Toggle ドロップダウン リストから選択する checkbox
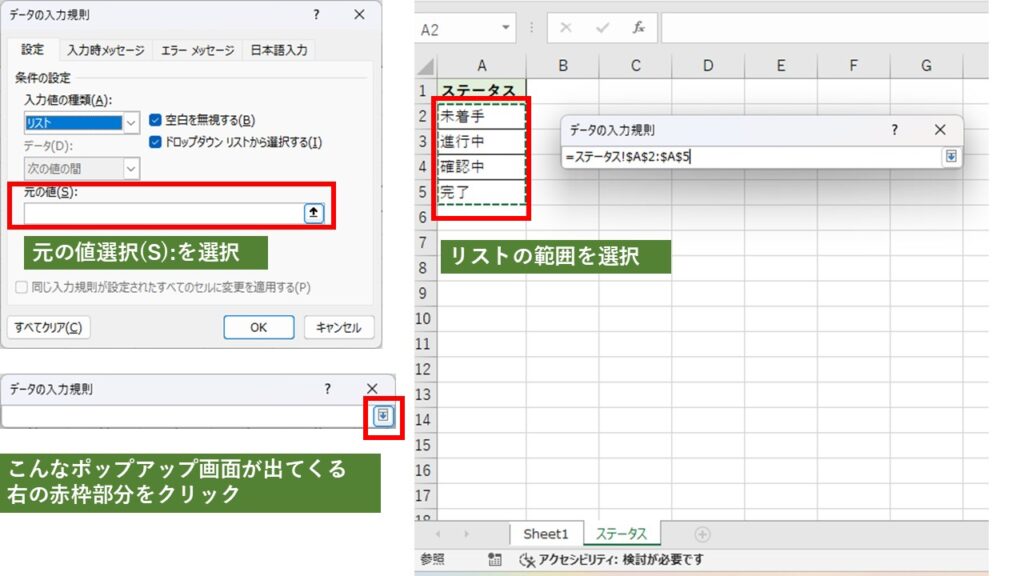 coord(155,142)
